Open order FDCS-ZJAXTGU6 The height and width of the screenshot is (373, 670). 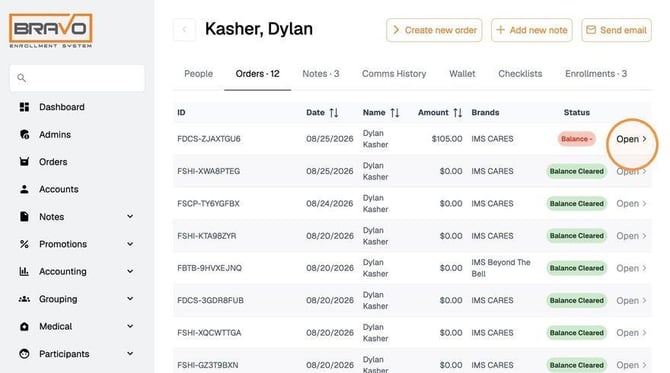(x=631, y=139)
